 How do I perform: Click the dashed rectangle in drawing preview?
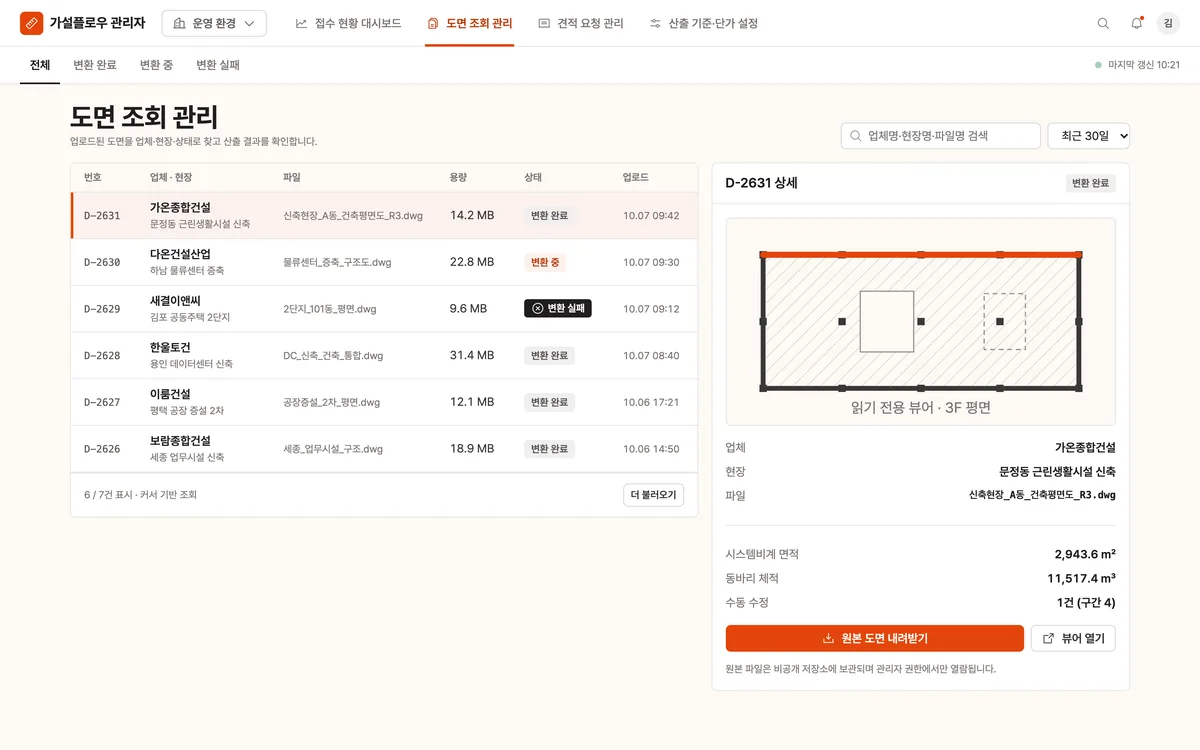[x=1004, y=322]
